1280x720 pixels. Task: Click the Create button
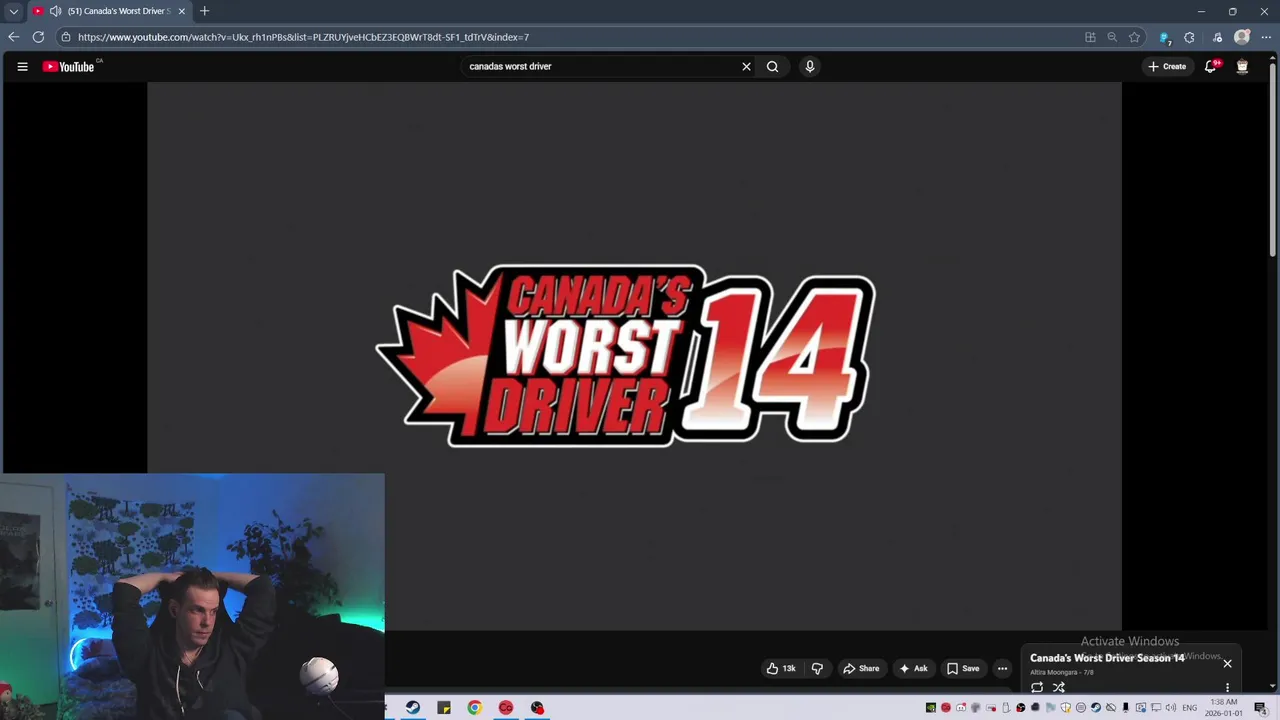(1167, 67)
